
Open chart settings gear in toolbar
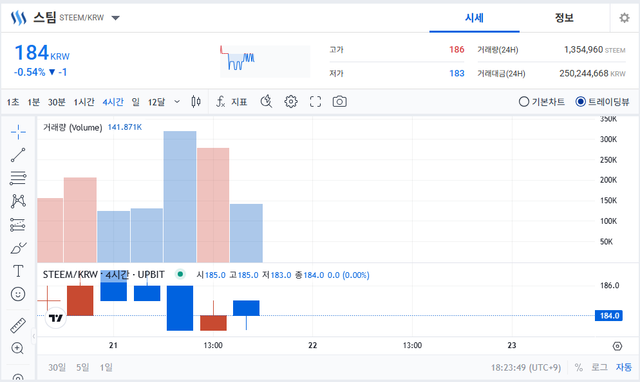tap(291, 102)
